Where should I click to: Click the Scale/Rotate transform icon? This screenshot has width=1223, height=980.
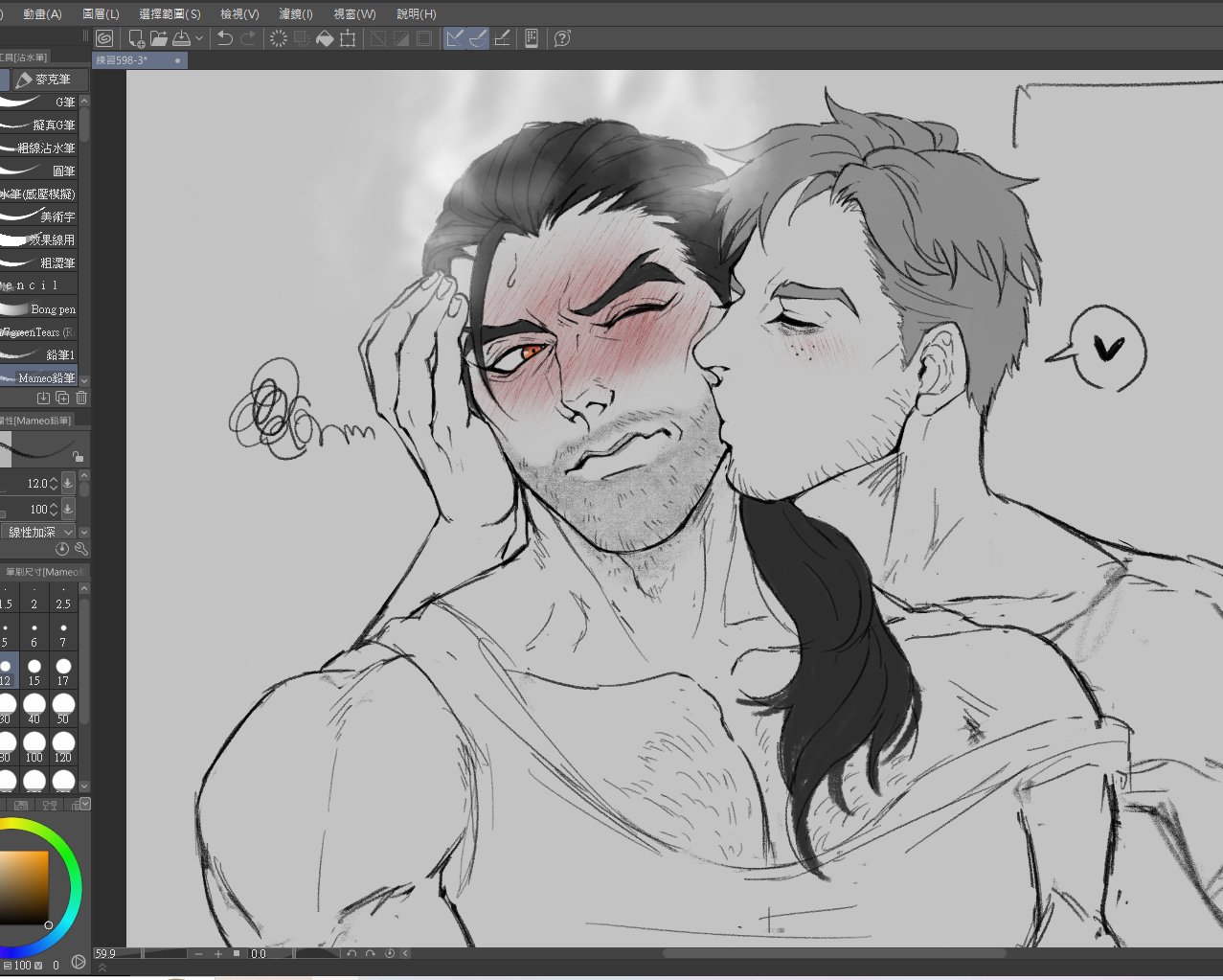point(348,38)
